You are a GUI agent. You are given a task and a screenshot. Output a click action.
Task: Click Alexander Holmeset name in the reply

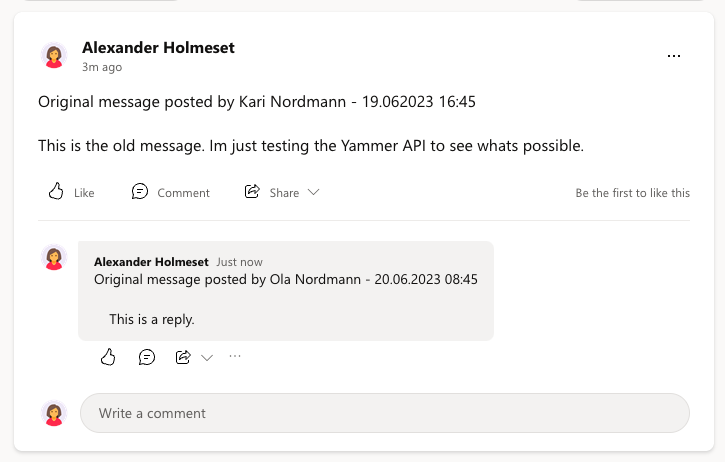pyautogui.click(x=151, y=262)
